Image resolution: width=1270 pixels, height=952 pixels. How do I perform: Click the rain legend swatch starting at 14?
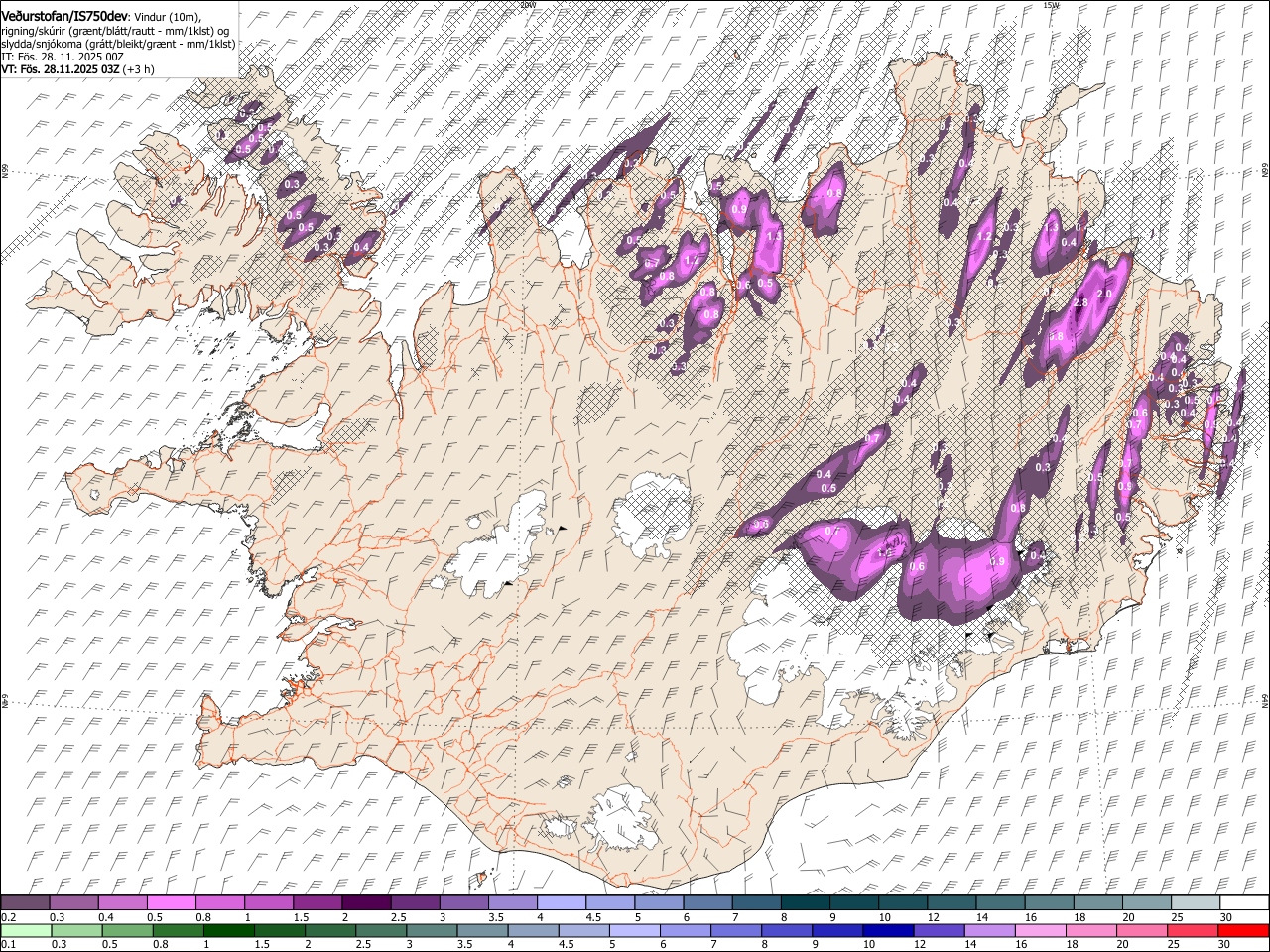(989, 930)
